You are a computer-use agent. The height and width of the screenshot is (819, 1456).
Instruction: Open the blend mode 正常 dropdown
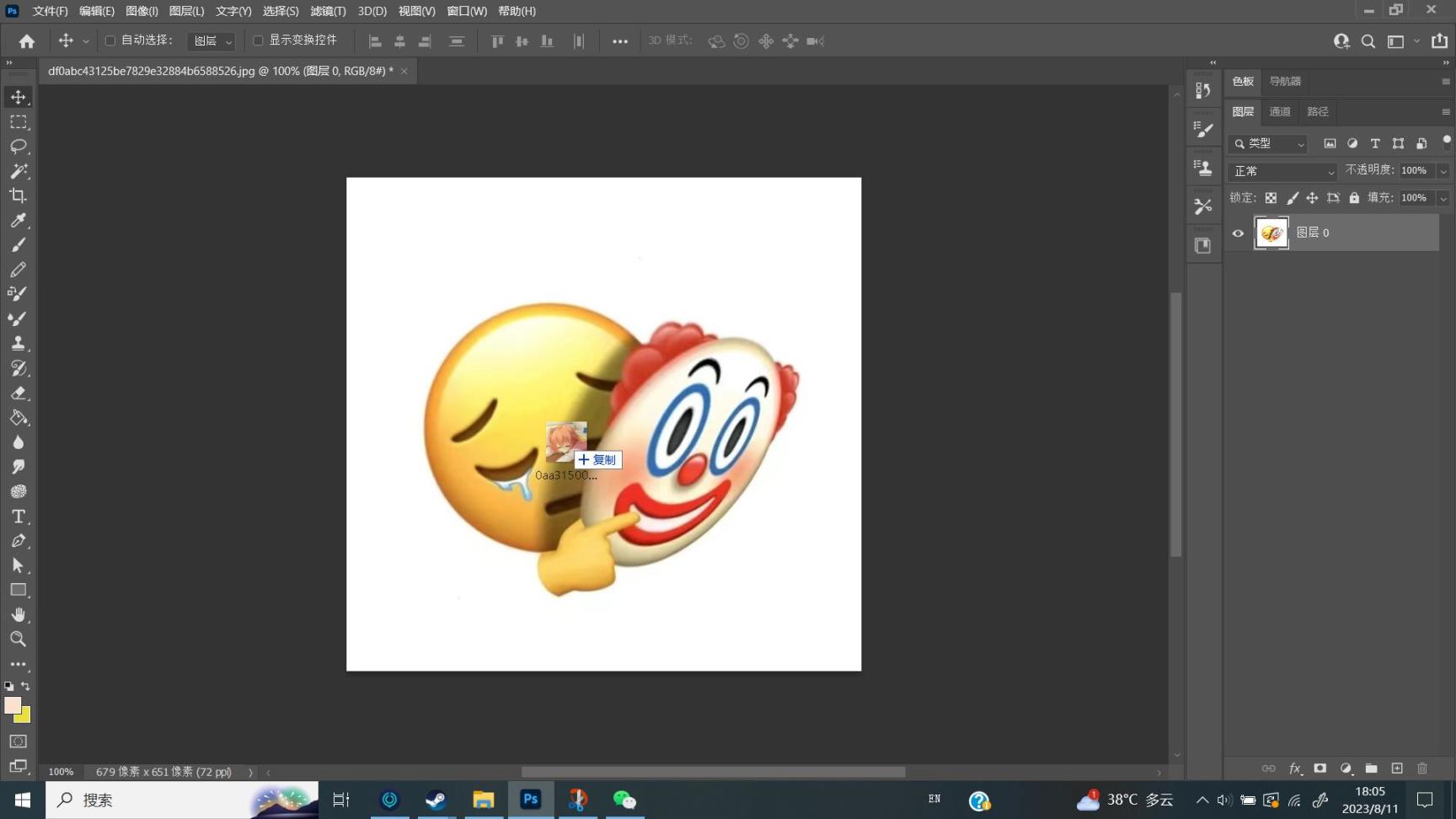tap(1282, 171)
